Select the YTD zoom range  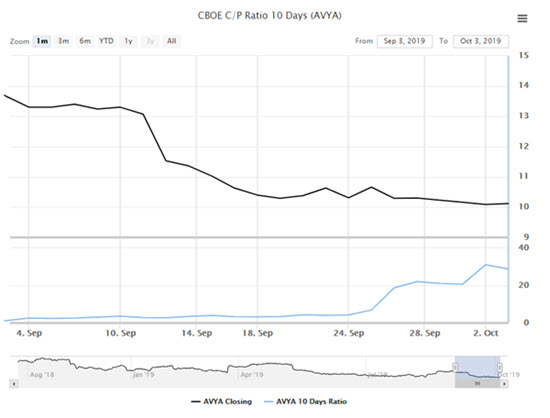coord(106,41)
